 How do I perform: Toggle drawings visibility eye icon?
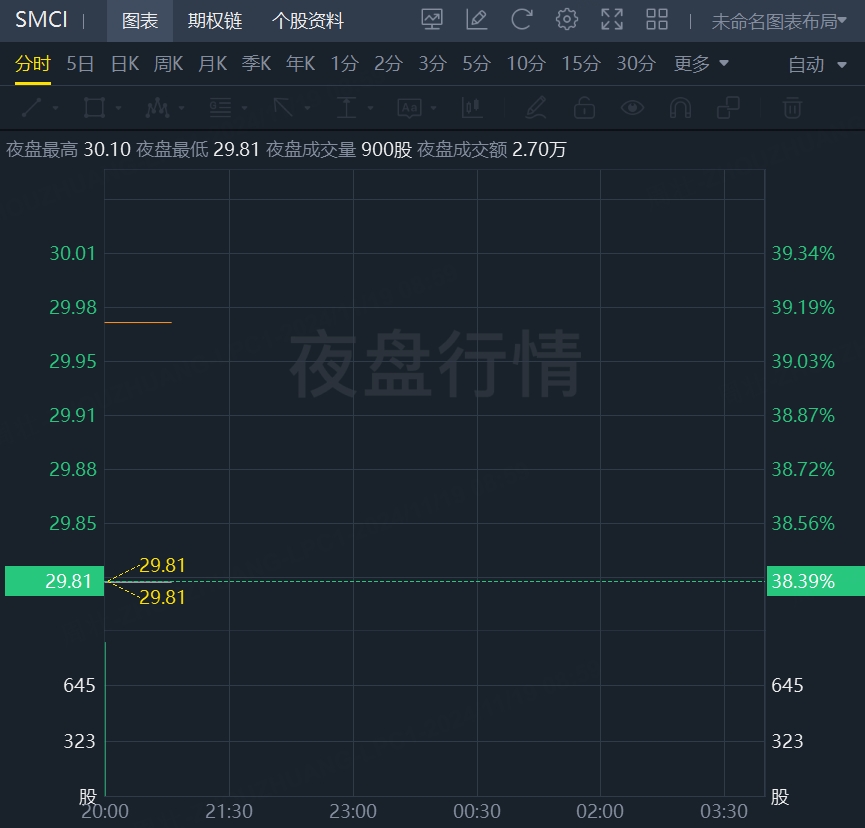[632, 108]
